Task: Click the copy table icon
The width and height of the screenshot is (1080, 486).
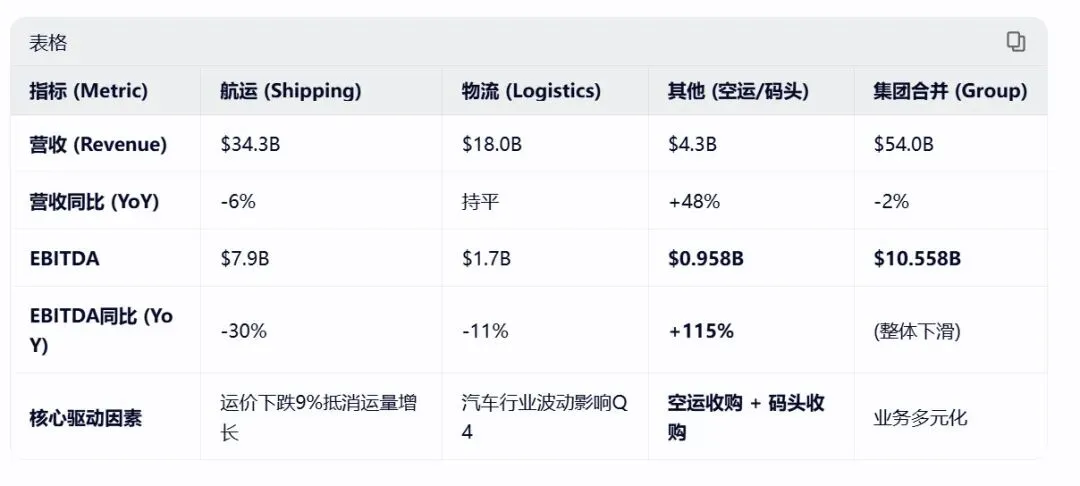Action: coord(1015,42)
